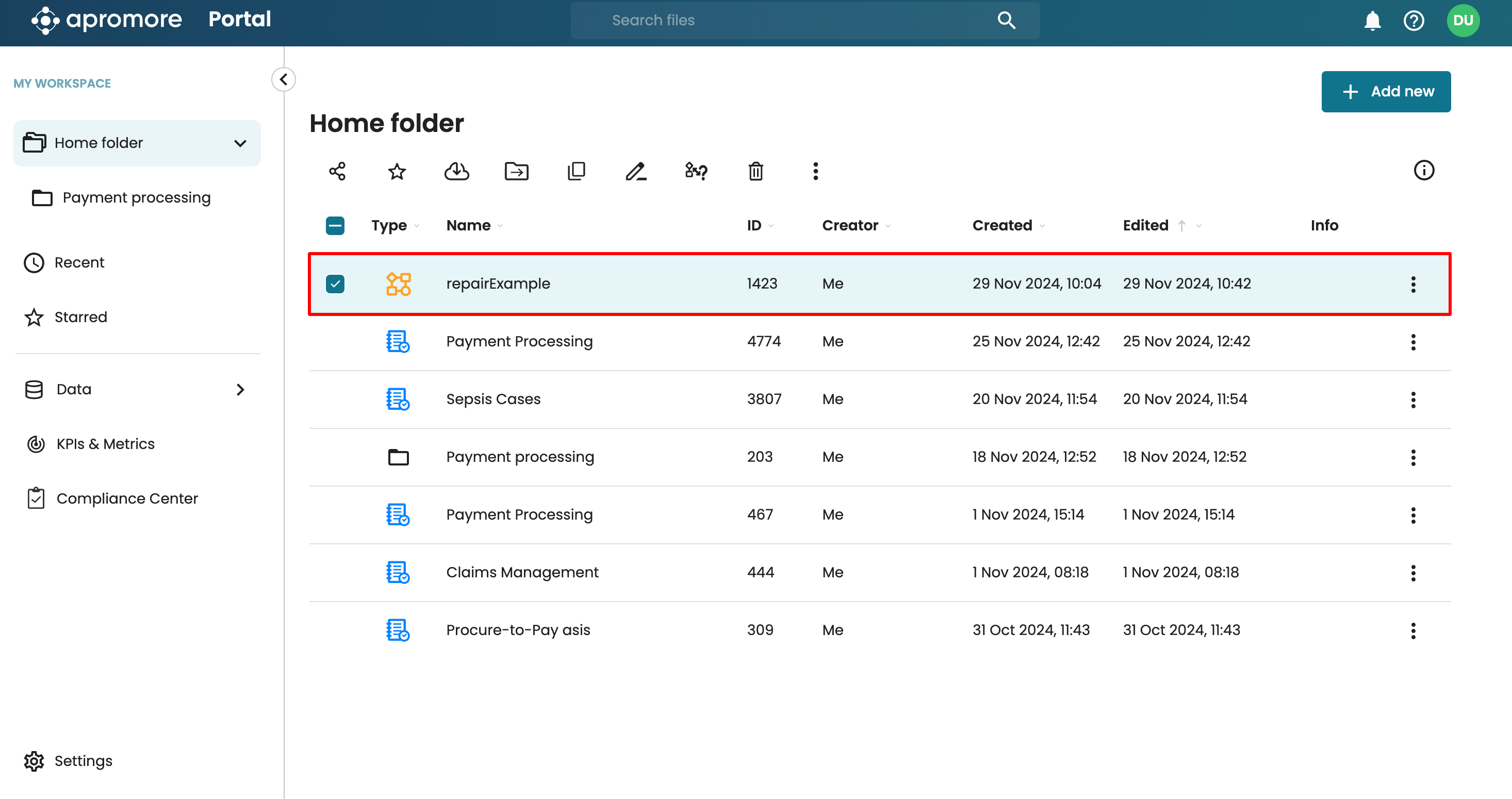Image resolution: width=1512 pixels, height=799 pixels.
Task: Go to Compliance Center
Action: point(127,498)
